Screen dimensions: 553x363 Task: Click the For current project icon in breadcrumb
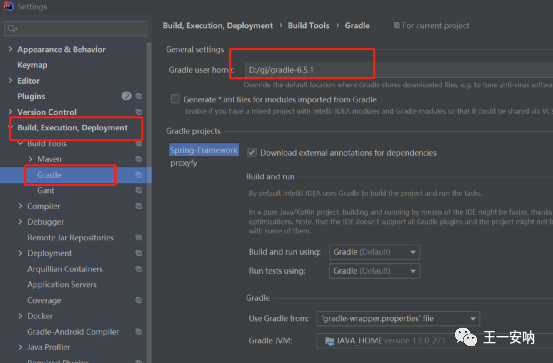click(x=397, y=25)
